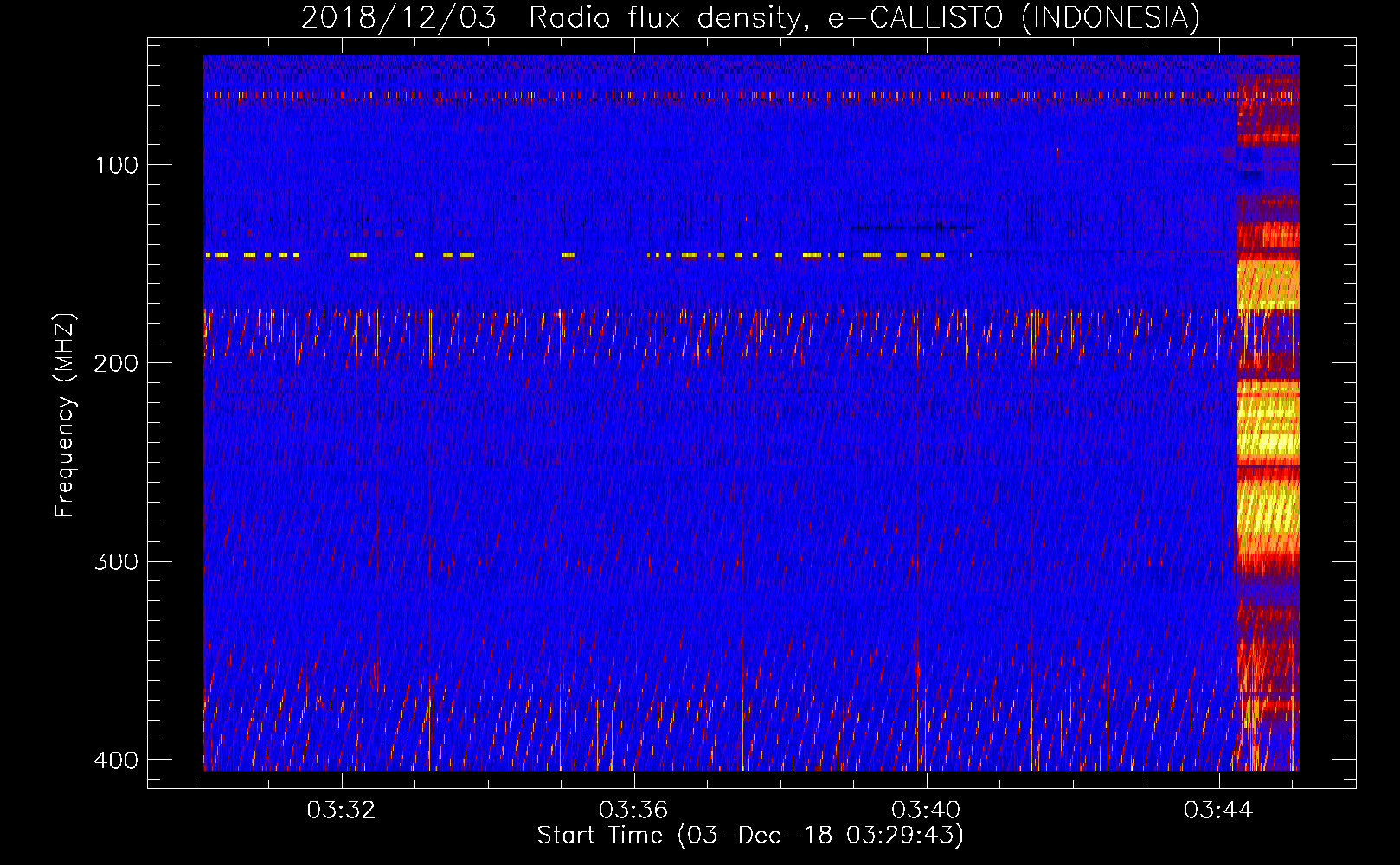Click the plot title '2018/12/03 Radio flux density'

click(751, 17)
